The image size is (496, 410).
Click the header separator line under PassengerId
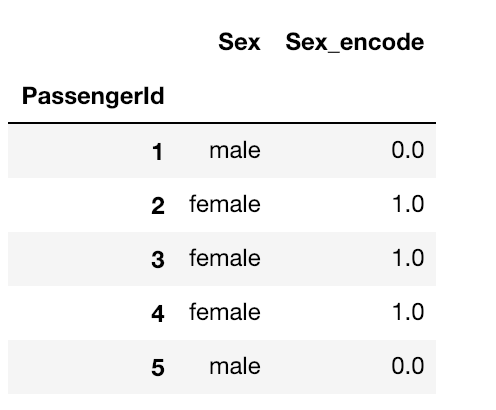[222, 123]
